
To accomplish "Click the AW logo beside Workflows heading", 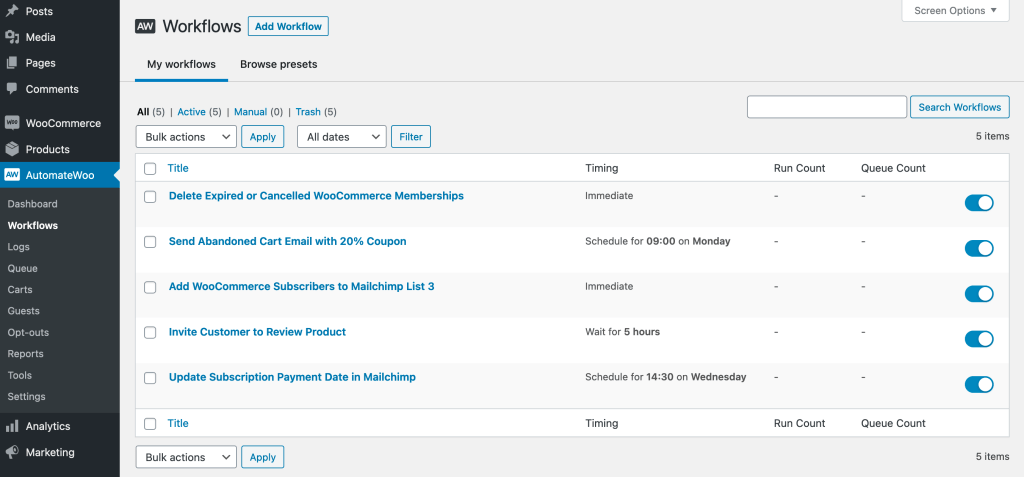I will coord(145,26).
